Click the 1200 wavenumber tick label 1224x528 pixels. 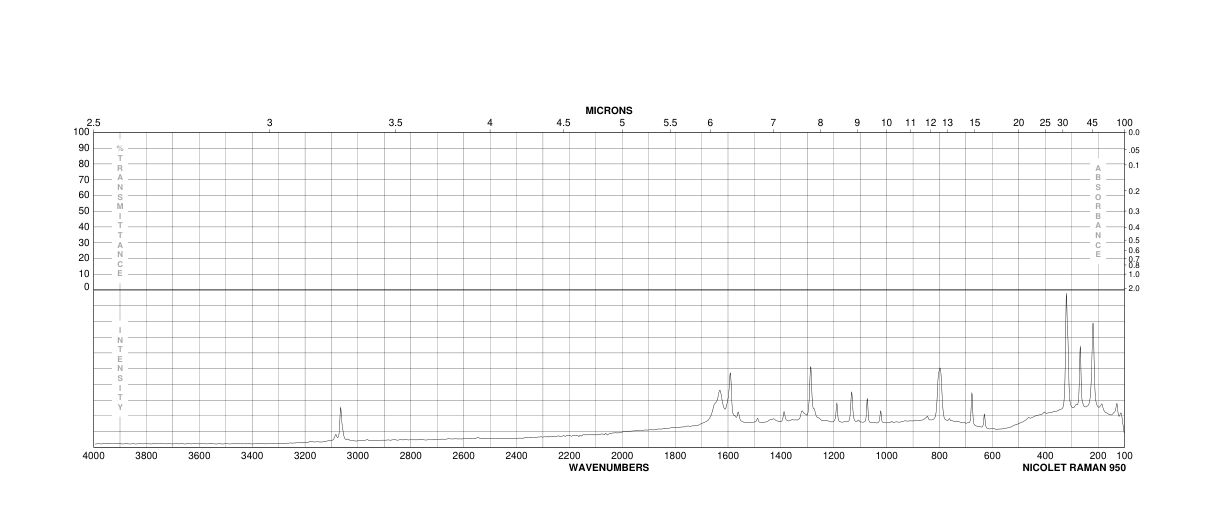[x=833, y=456]
